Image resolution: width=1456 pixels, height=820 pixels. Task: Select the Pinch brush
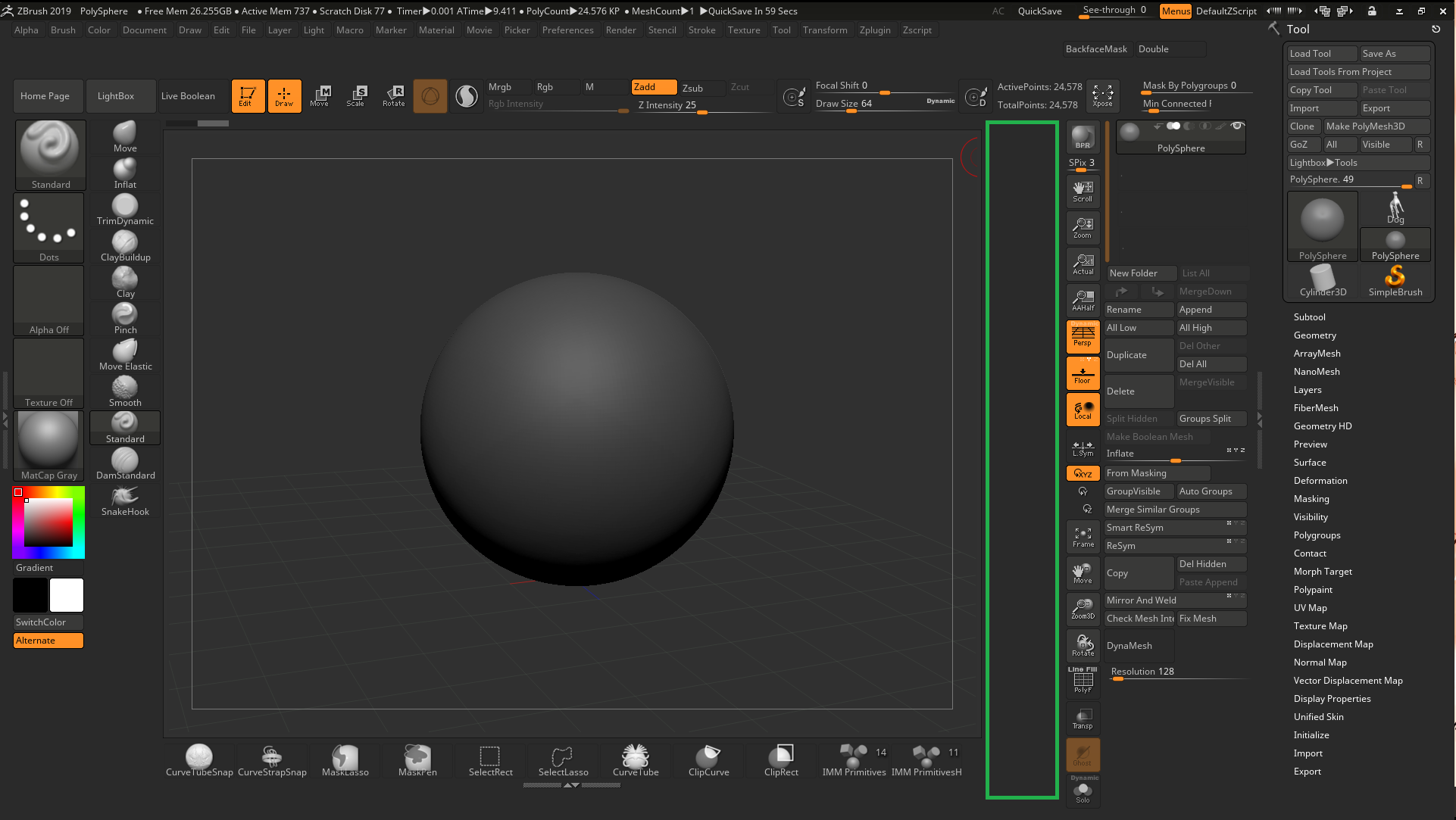click(125, 318)
